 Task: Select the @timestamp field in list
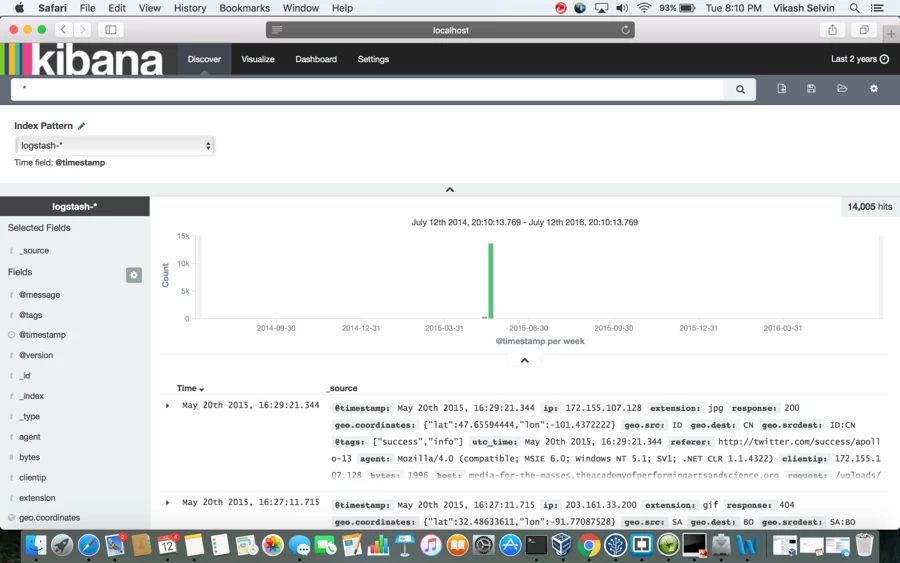click(x=42, y=335)
